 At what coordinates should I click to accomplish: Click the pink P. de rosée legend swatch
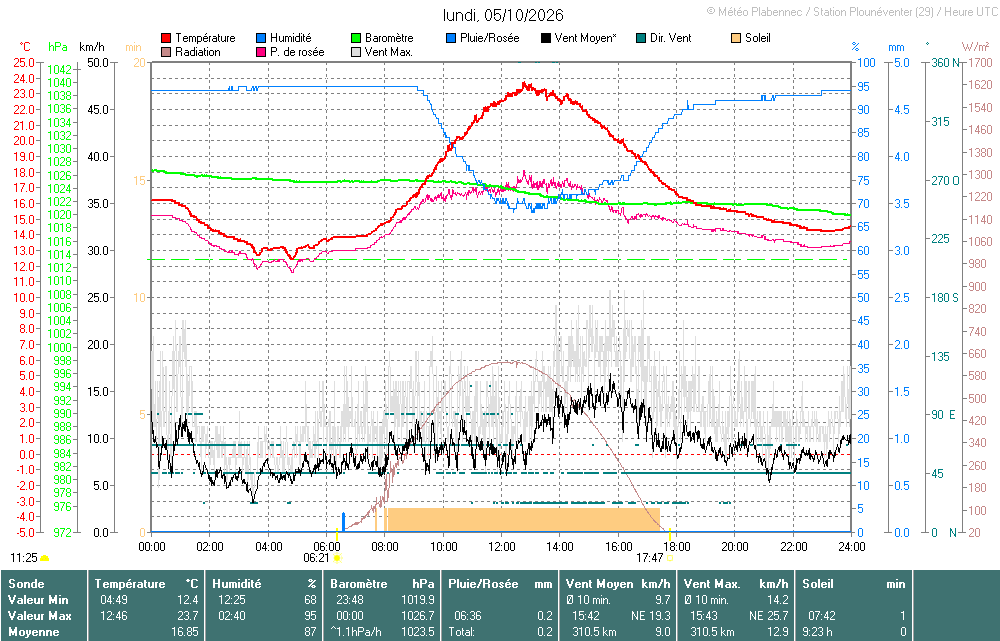pyautogui.click(x=261, y=52)
